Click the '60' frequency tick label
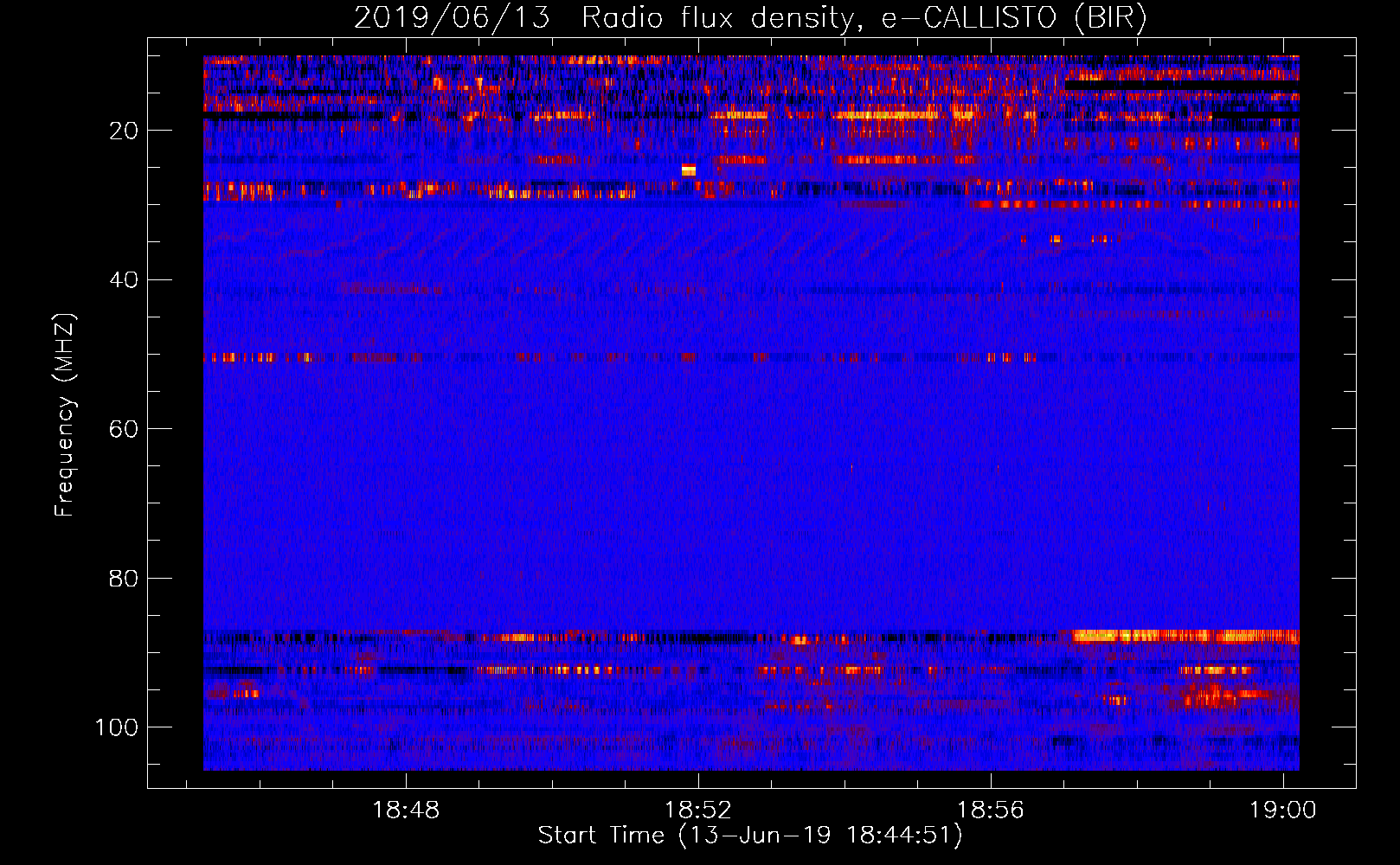 pos(124,430)
